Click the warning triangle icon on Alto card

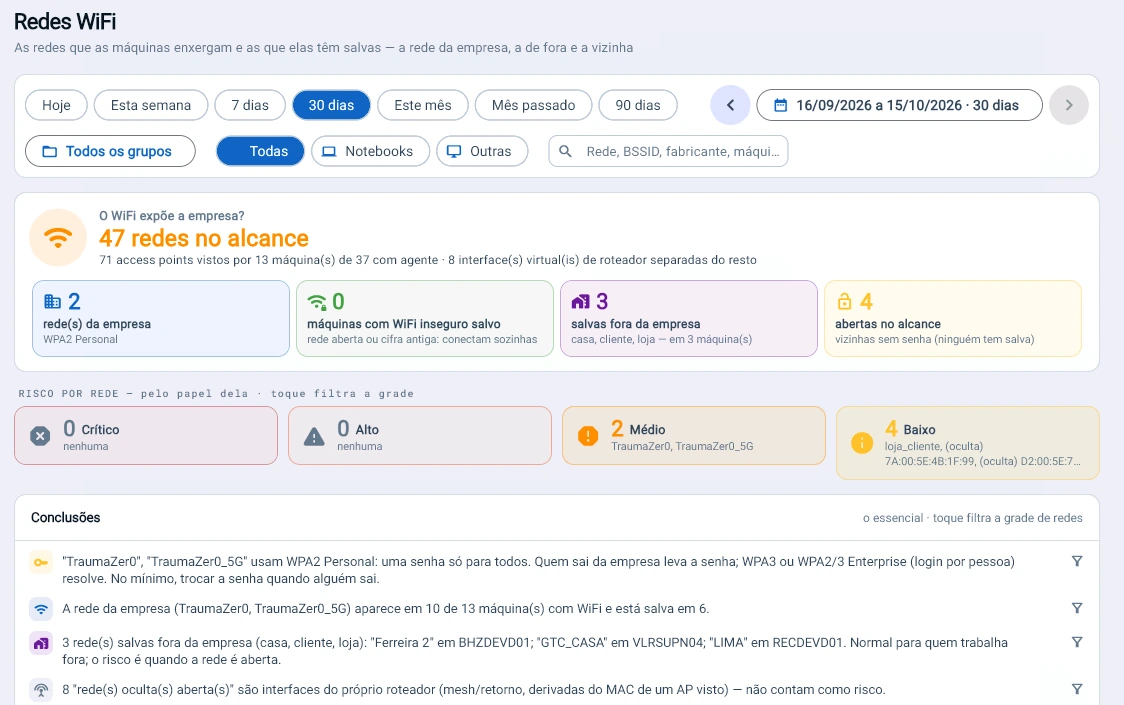(x=314, y=435)
